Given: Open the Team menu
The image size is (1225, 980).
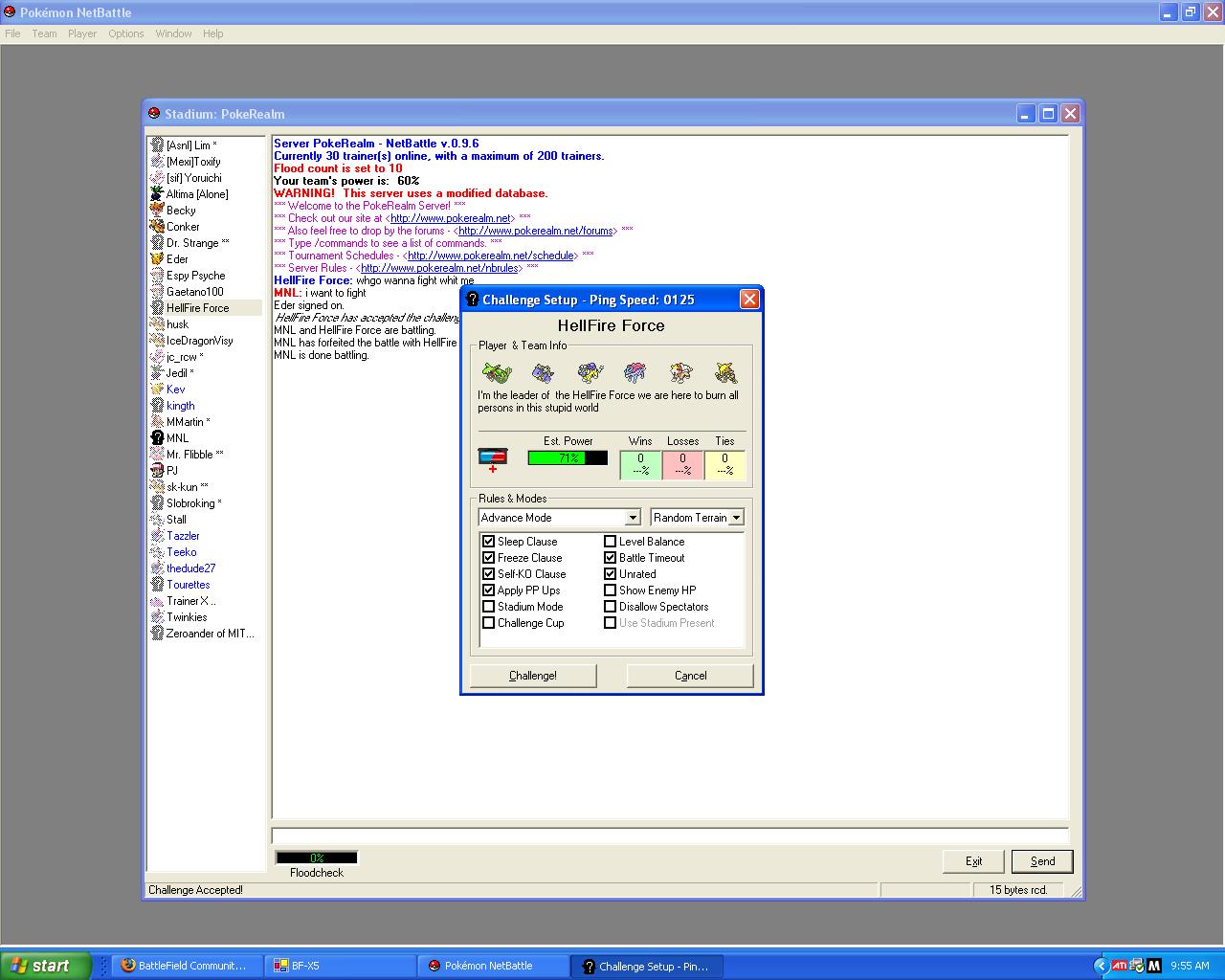Looking at the screenshot, I should click(44, 33).
